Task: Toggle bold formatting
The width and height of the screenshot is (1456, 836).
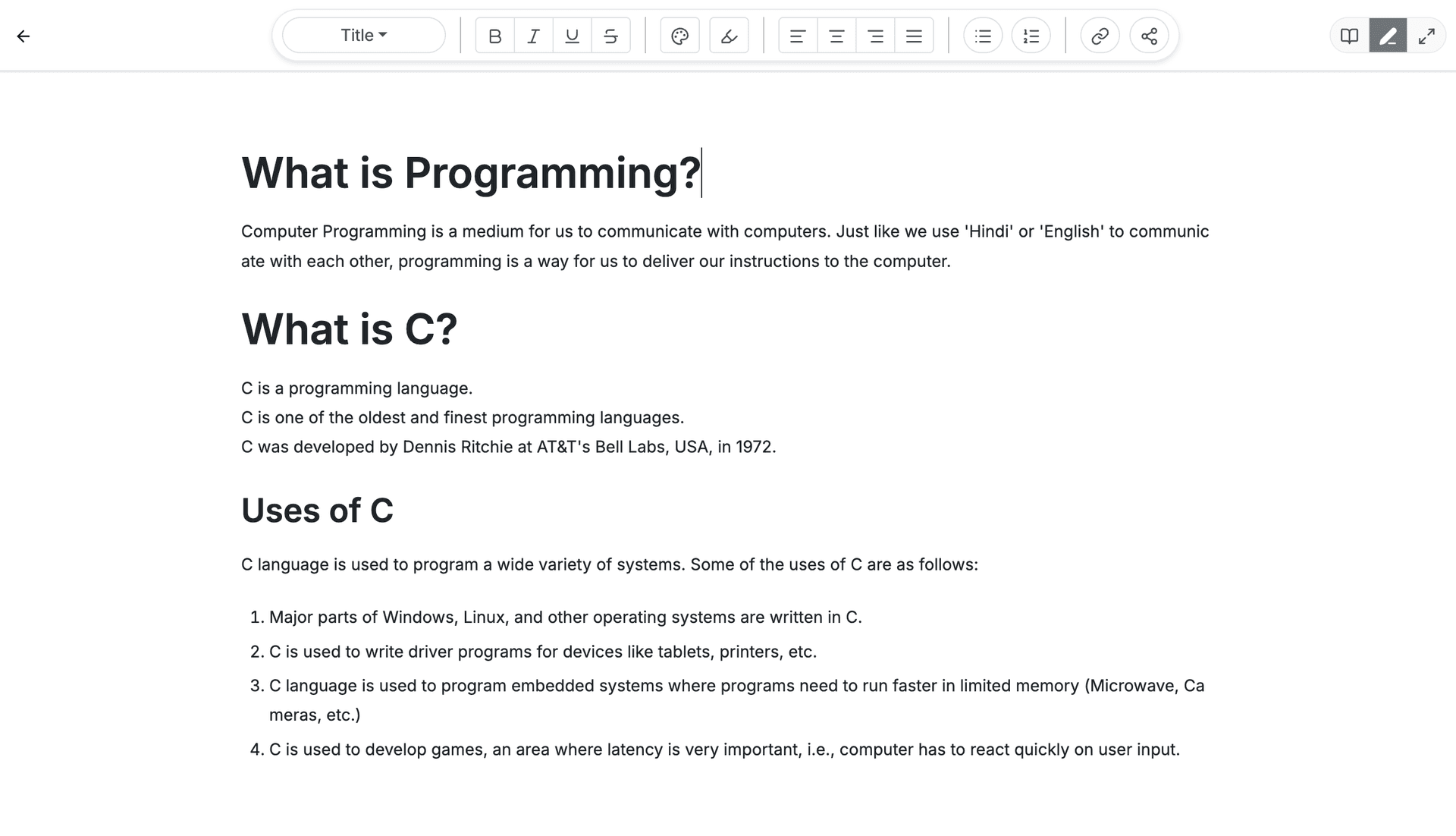Action: 494,36
